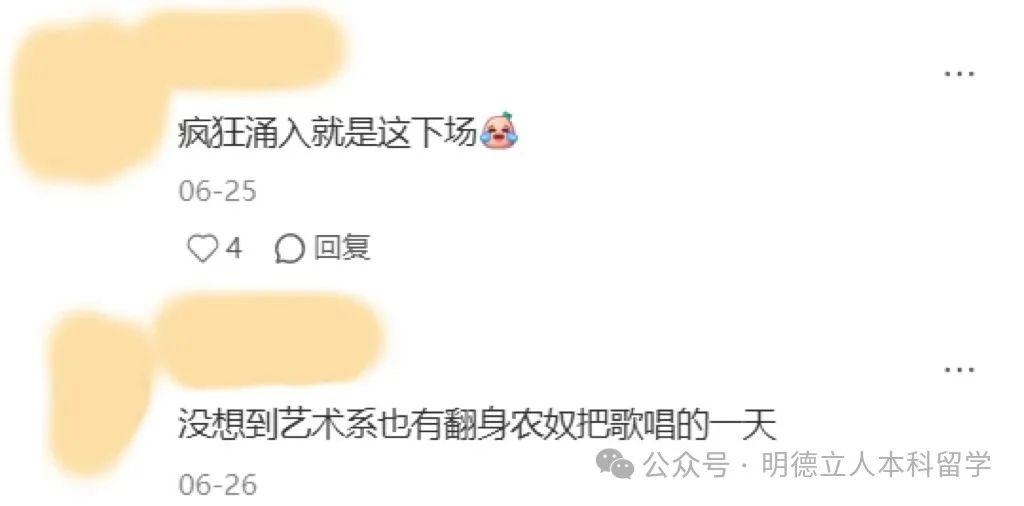Like the first comment with the heart icon
The height and width of the screenshot is (506, 1024).
(201, 249)
